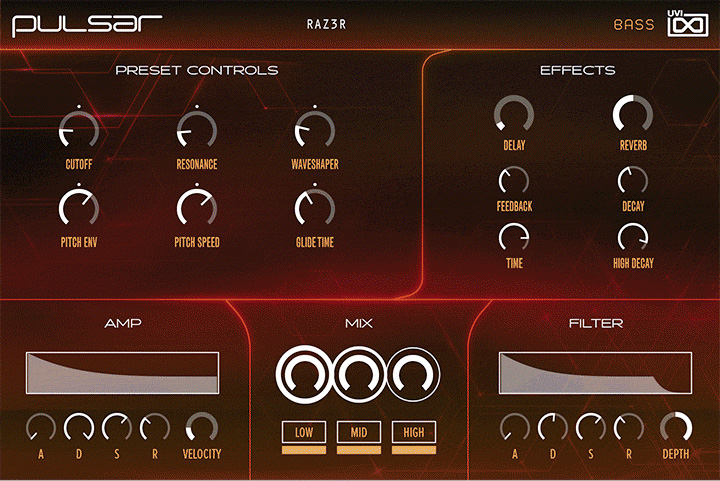Click the High band mix knob
Image resolution: width=720 pixels, height=481 pixels.
click(x=413, y=375)
